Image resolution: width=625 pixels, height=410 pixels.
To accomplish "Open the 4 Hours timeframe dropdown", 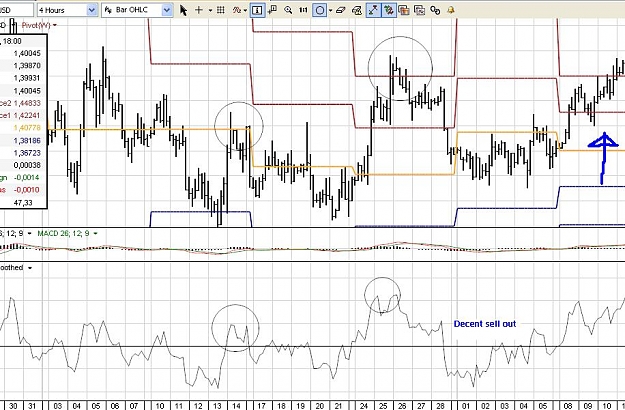I will [x=92, y=10].
